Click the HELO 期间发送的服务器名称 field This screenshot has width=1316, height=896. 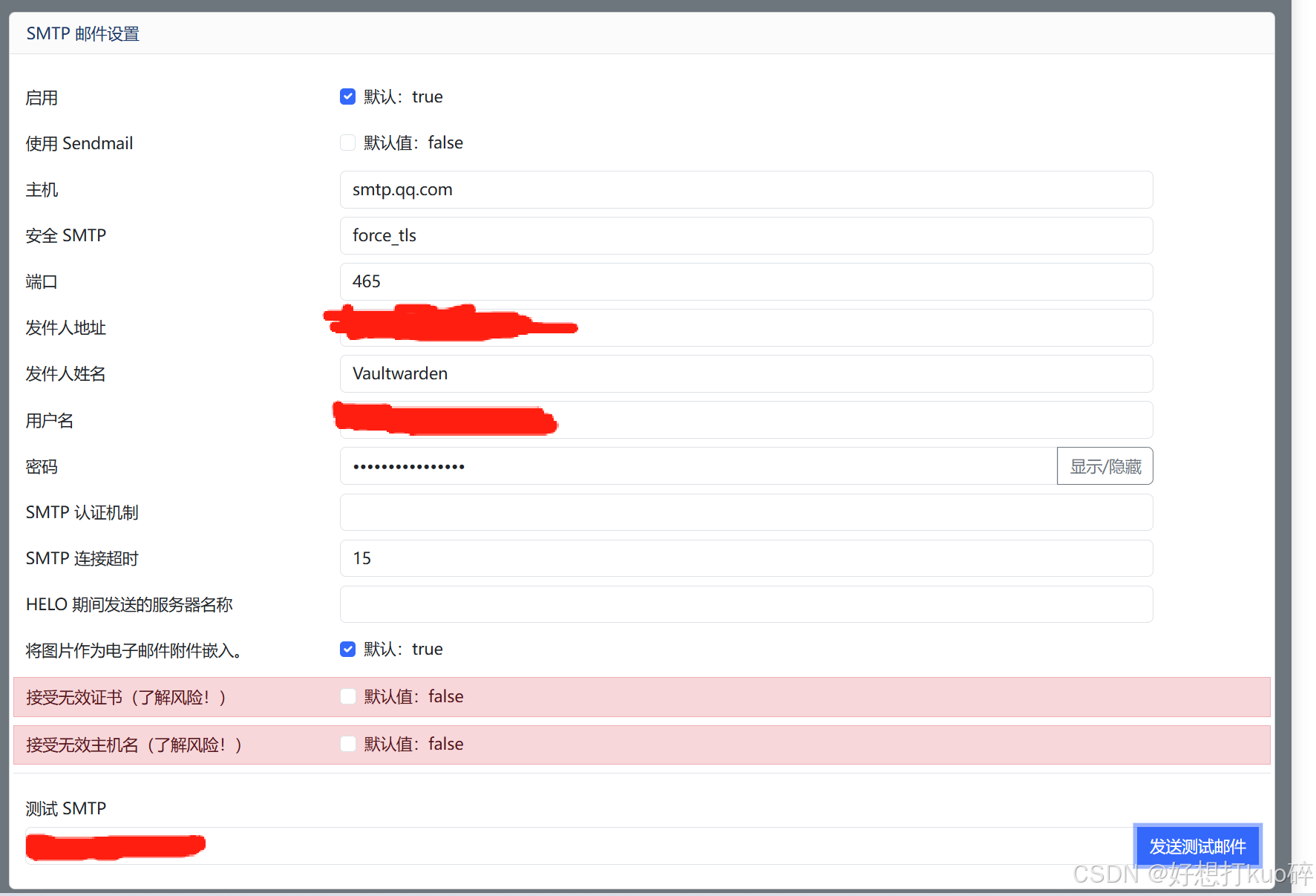[746, 604]
